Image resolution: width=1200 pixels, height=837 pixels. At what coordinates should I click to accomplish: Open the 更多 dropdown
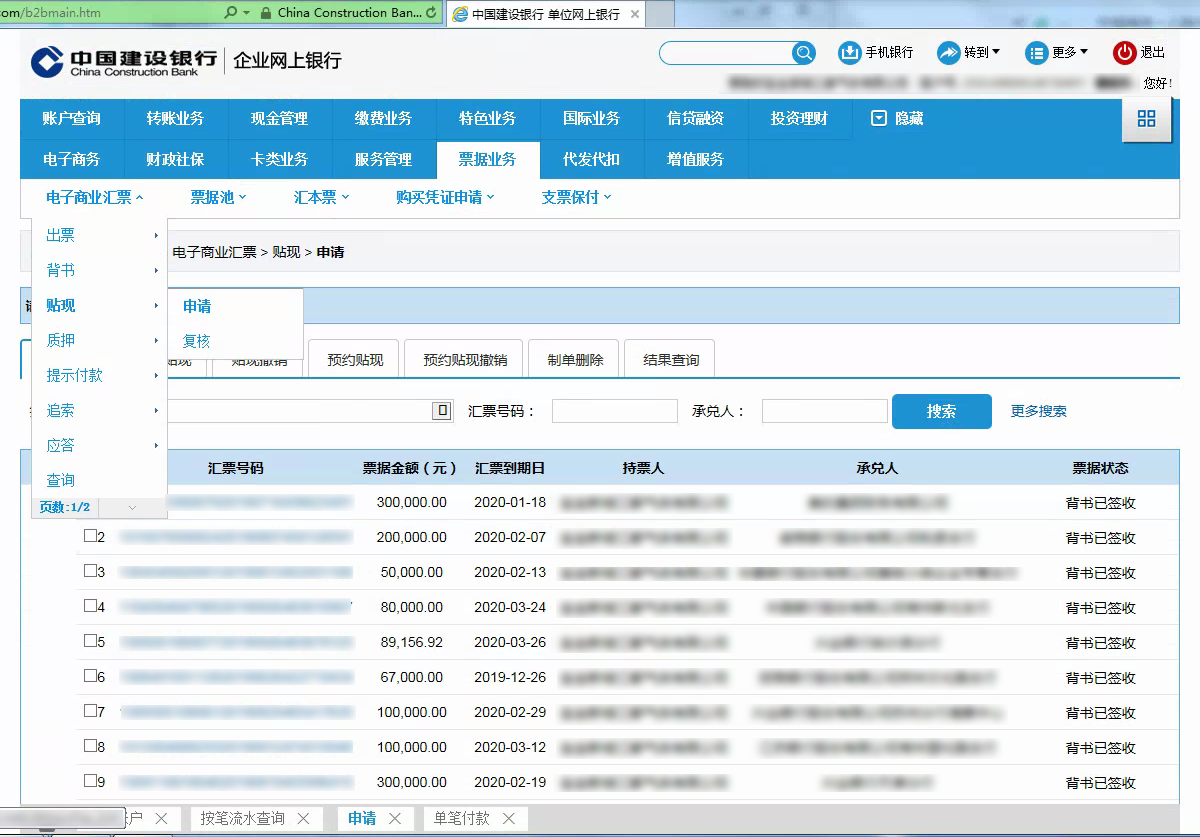1056,53
